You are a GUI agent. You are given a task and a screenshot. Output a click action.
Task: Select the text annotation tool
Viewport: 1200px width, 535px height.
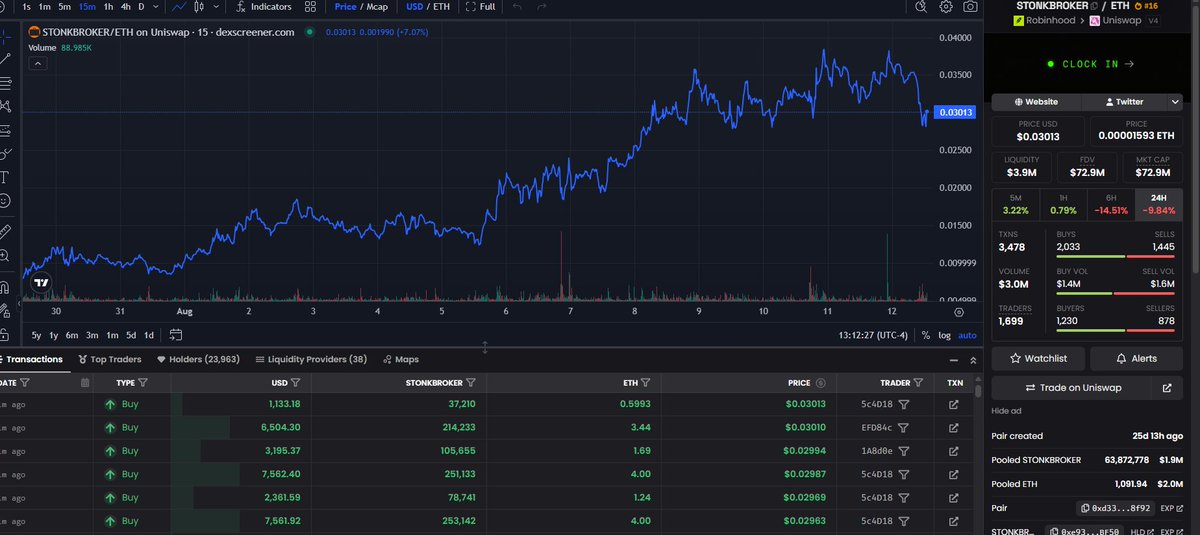[x=6, y=177]
